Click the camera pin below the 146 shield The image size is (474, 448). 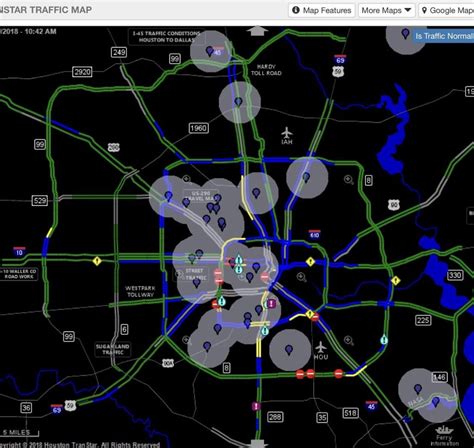[435, 402]
